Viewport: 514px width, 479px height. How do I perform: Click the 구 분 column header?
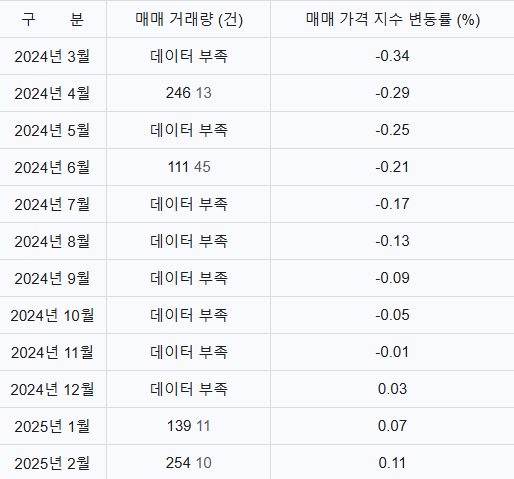click(x=53, y=19)
